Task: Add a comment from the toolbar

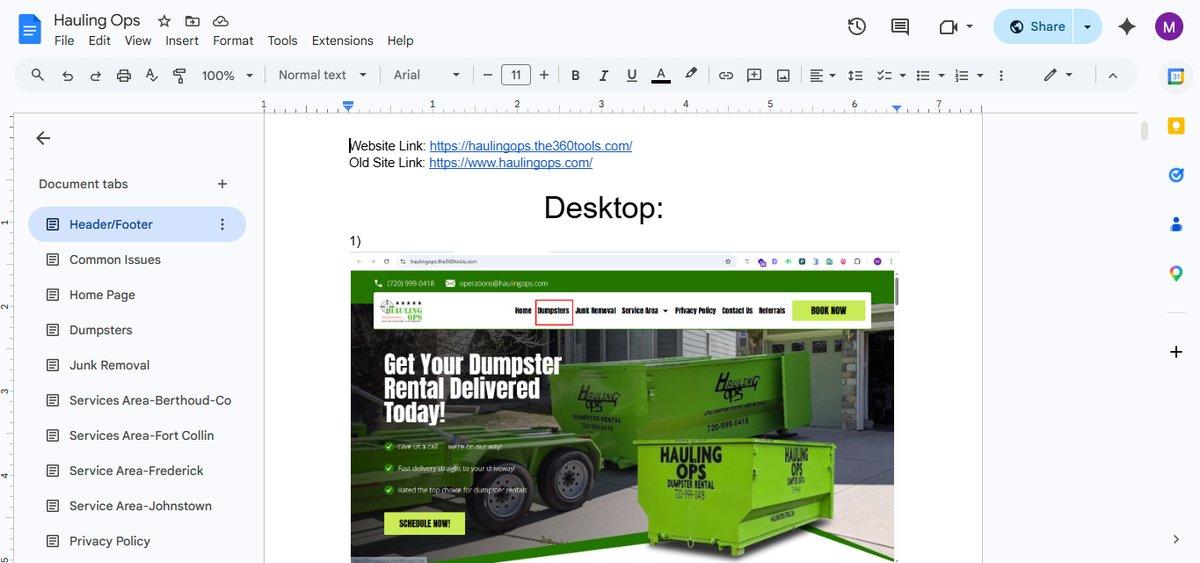Action: coord(754,75)
